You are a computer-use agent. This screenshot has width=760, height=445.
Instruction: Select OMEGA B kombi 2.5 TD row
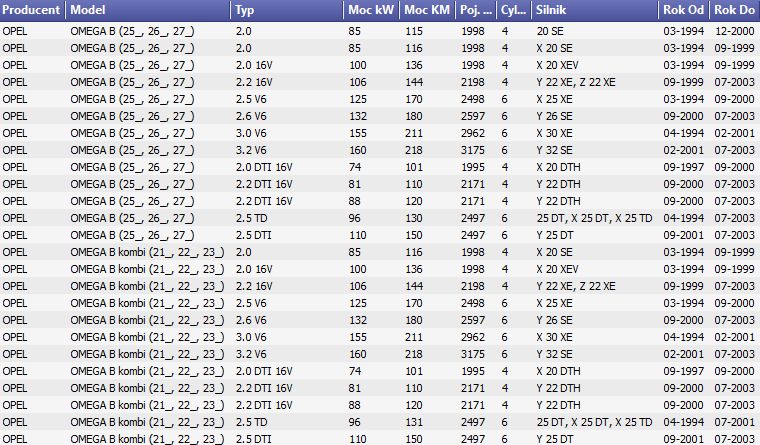pos(380,422)
